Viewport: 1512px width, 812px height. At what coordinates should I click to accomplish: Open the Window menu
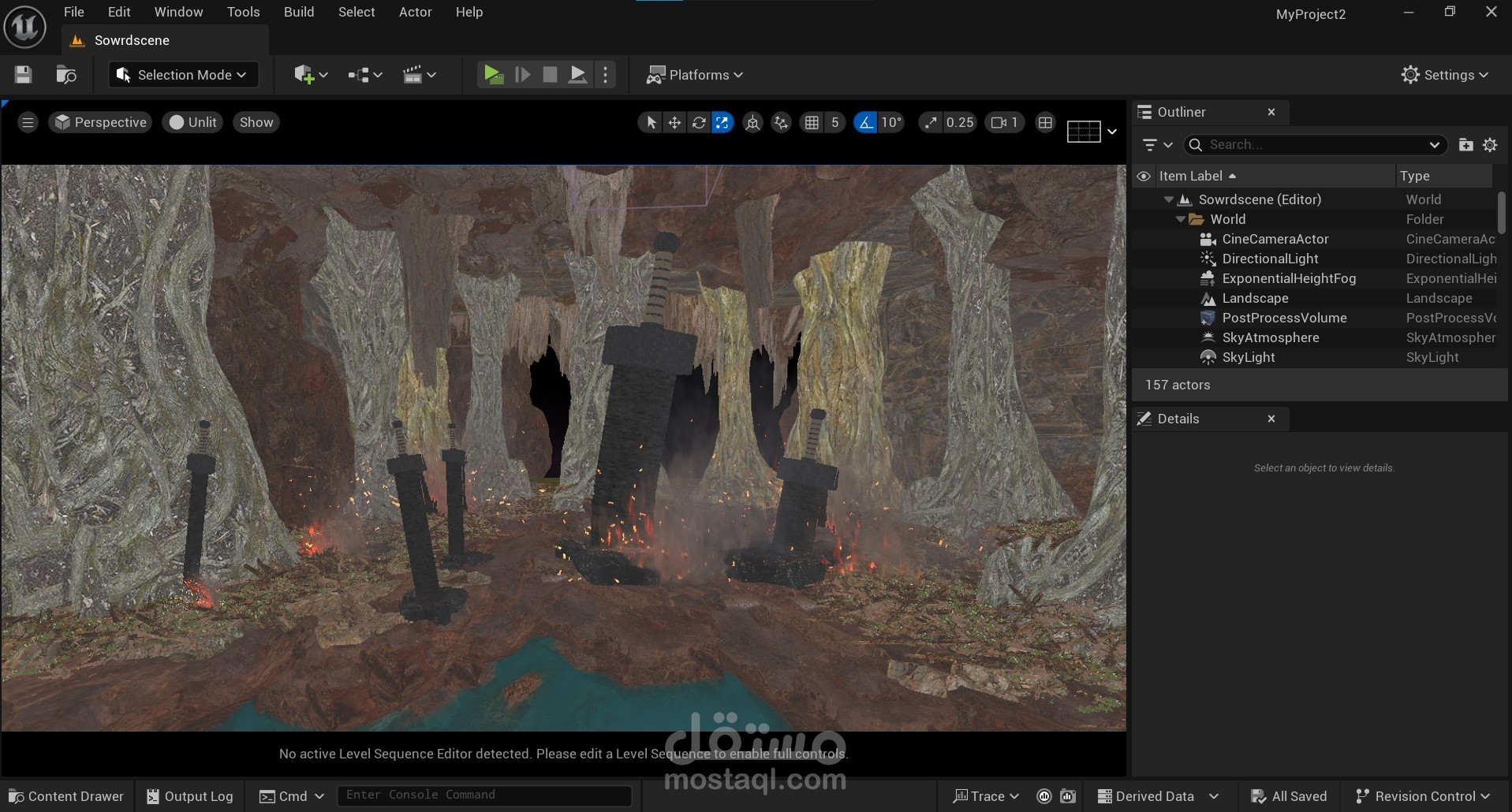point(178,12)
